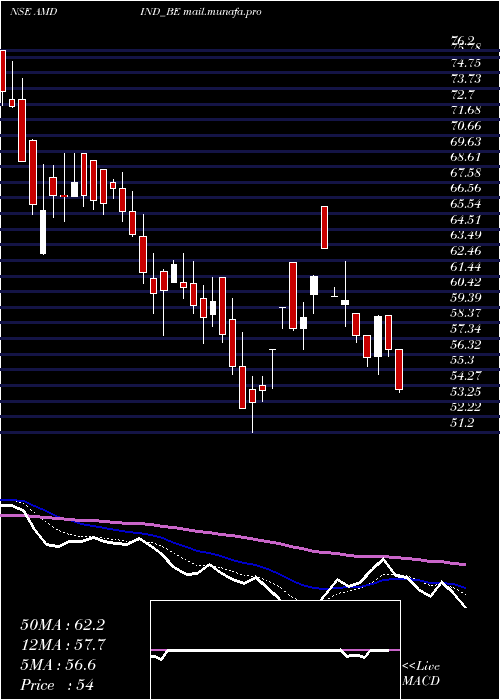The height and width of the screenshot is (700, 500).
Task: Click the 67.58 price axis label
Action: [x=466, y=173]
